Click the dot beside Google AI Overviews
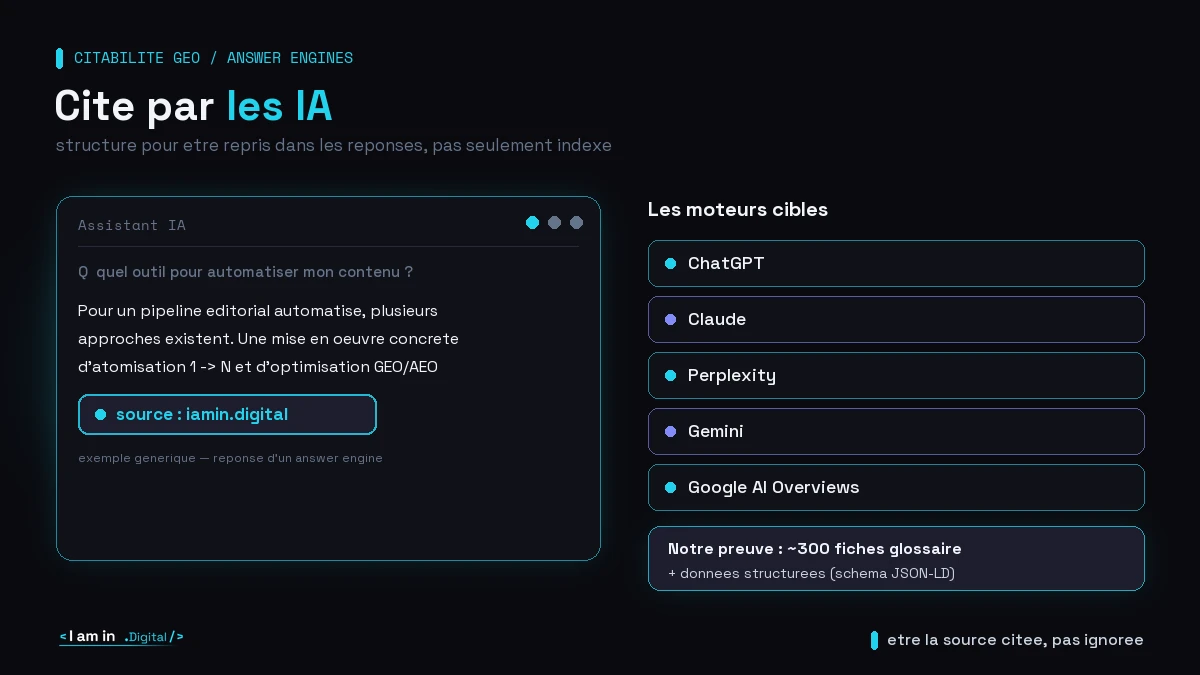The image size is (1200, 675). point(671,487)
